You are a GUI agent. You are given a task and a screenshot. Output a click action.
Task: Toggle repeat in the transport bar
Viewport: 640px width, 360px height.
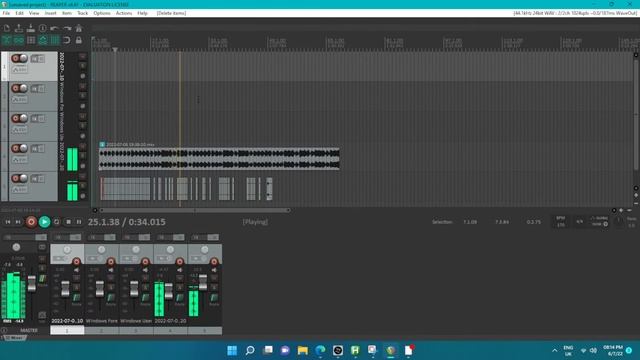[x=57, y=222]
